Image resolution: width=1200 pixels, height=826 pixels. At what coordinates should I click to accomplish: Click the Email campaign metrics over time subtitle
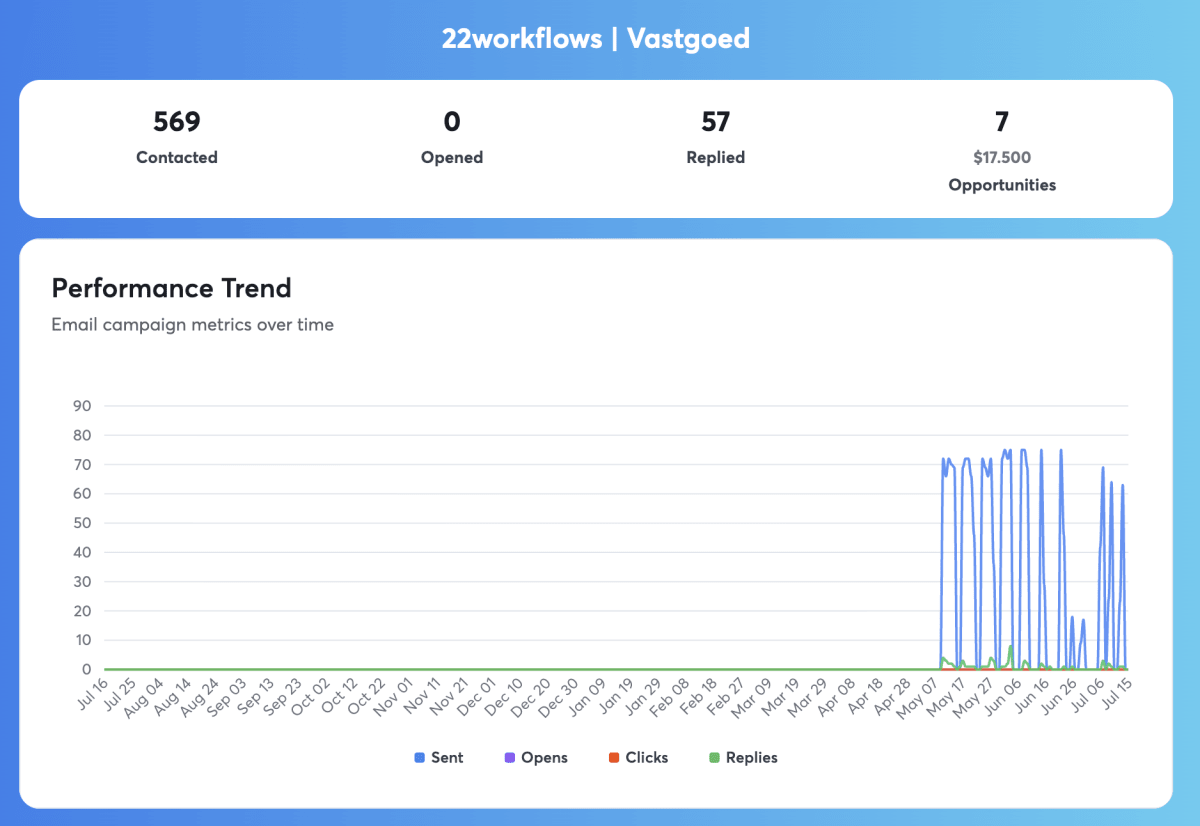click(x=193, y=324)
